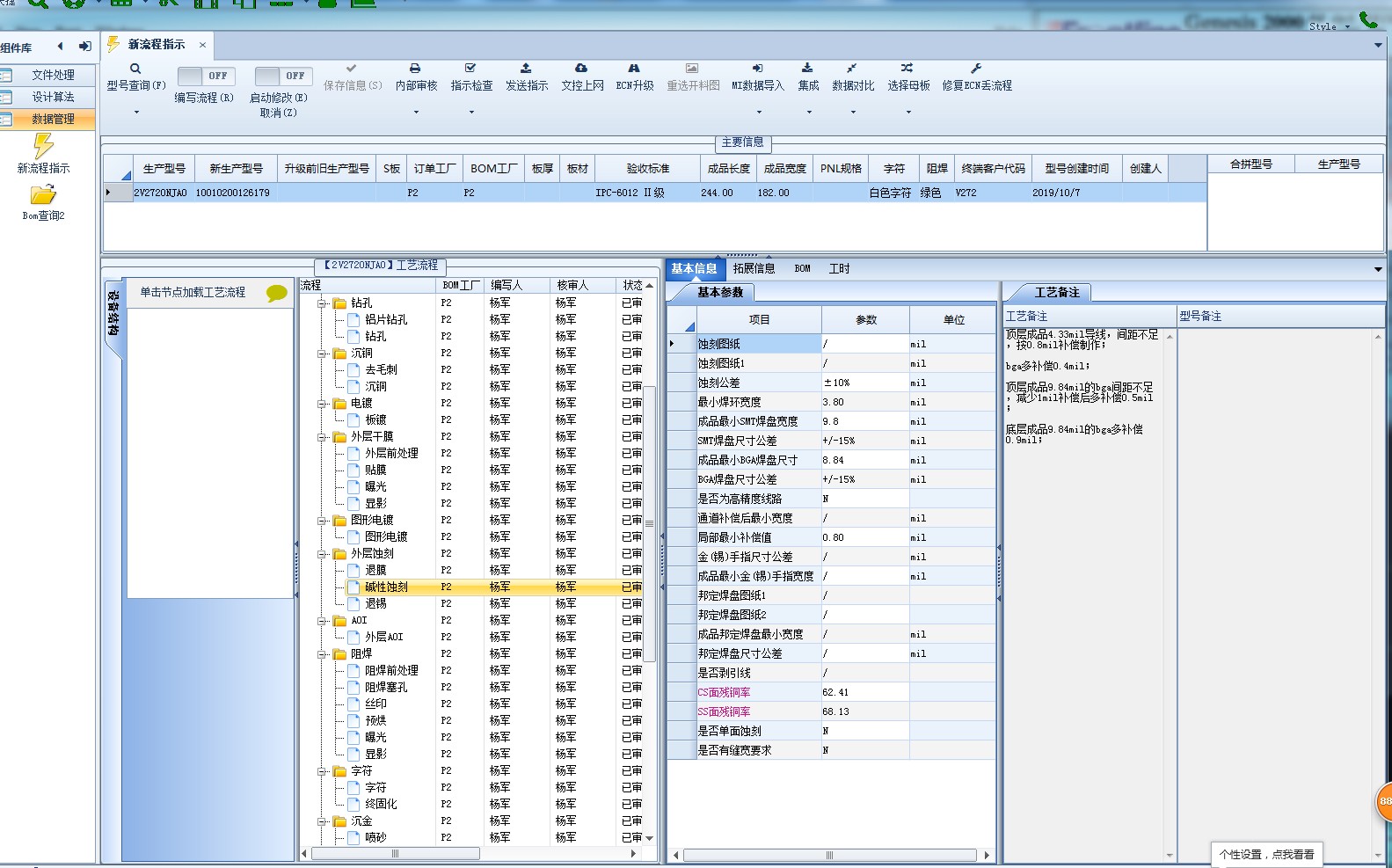Click the 发送指示 upload icon
Image resolution: width=1392 pixels, height=868 pixels.
pos(526,68)
